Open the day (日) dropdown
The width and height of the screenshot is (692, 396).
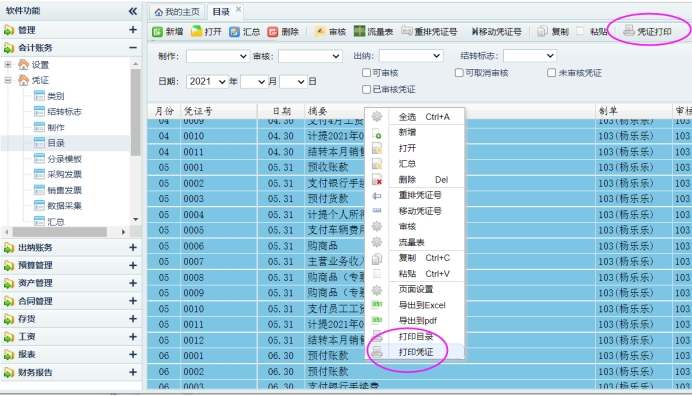pos(293,82)
